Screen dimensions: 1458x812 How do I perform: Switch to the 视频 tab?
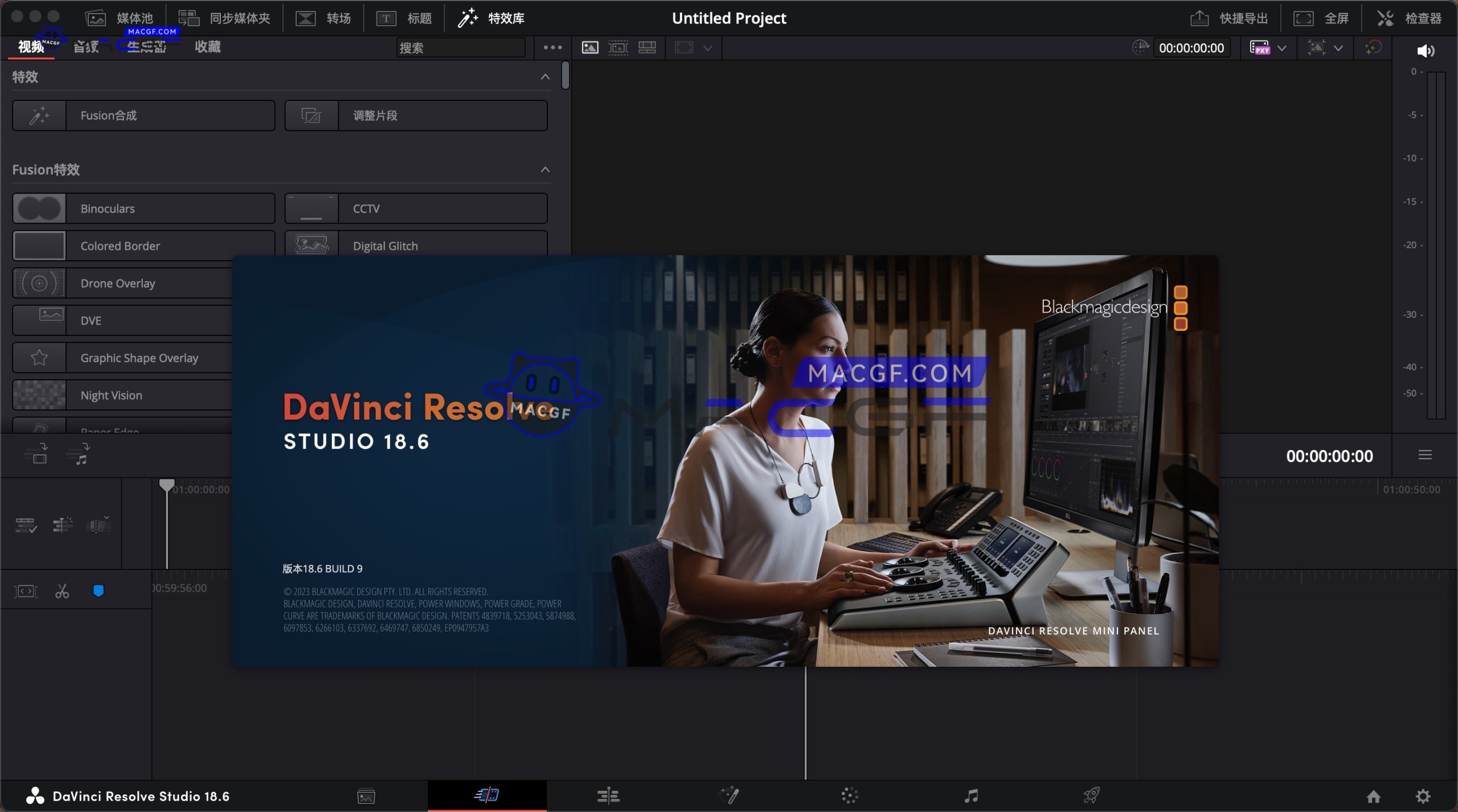coord(31,47)
